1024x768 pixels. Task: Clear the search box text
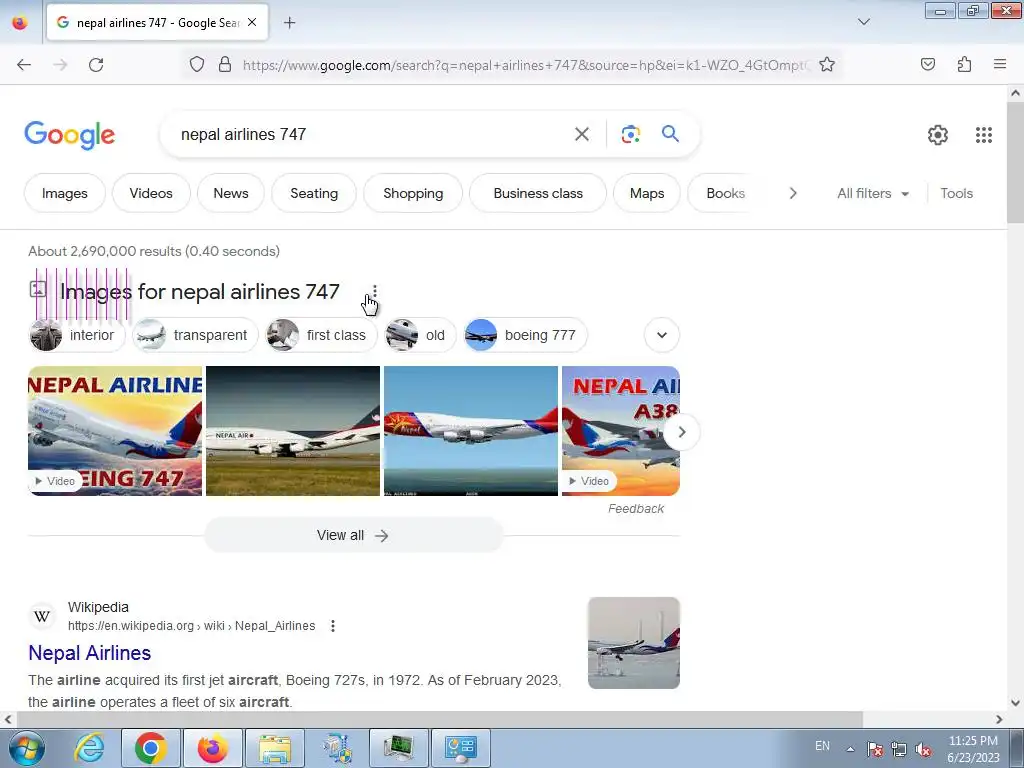581,135
